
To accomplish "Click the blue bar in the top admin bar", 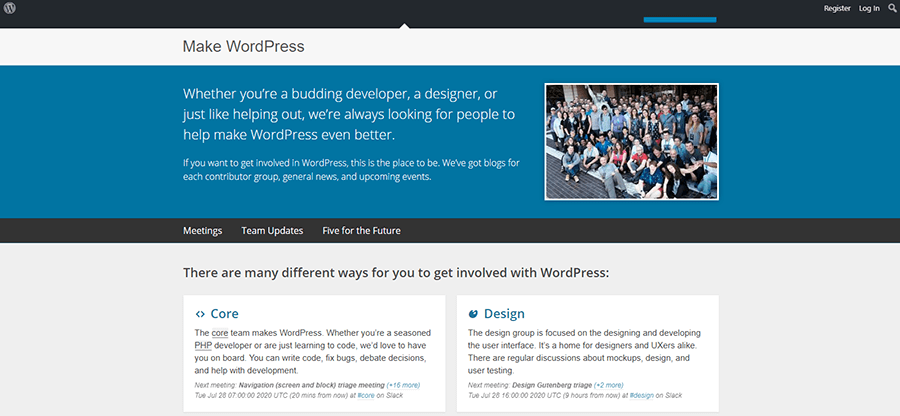I will click(680, 20).
